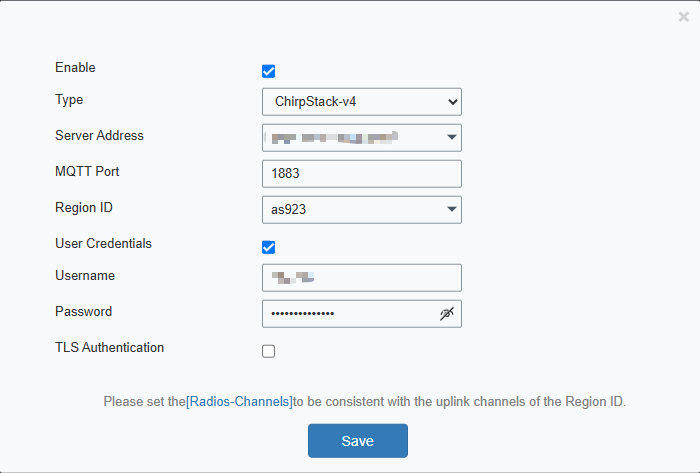Expand the Region ID dropdown arrow
The height and width of the screenshot is (473, 700).
coord(451,209)
